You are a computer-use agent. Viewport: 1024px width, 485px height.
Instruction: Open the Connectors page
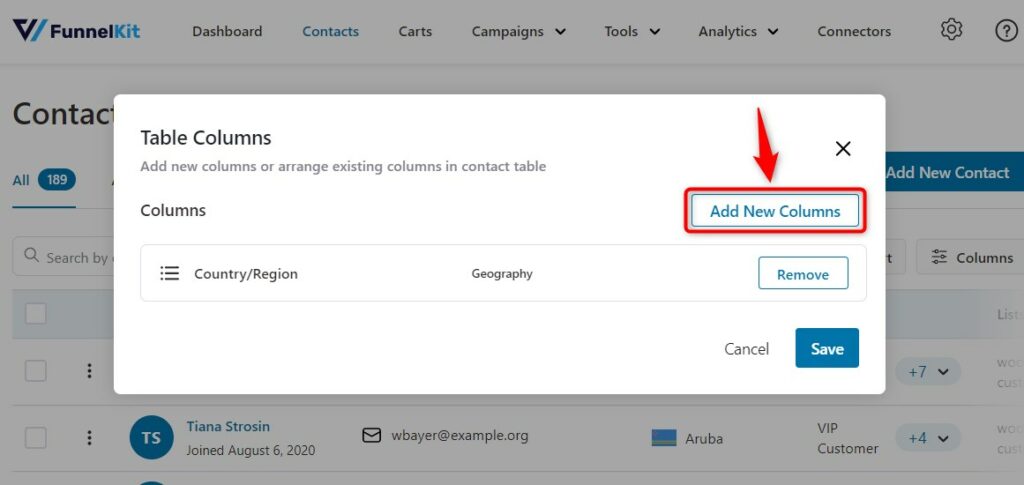(x=854, y=31)
